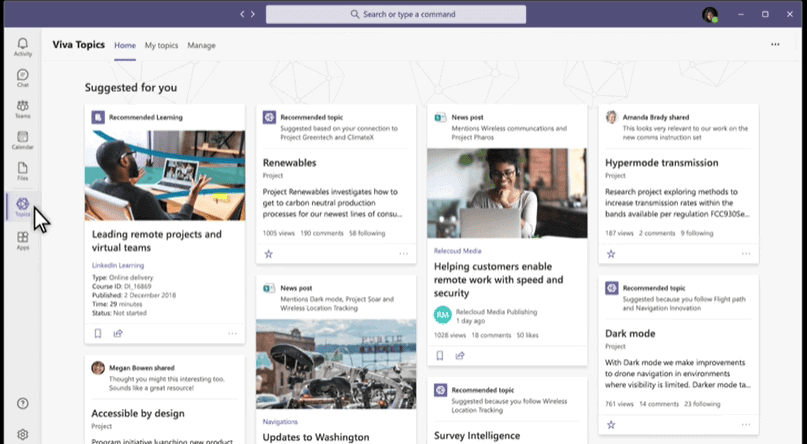Viewport: 807px width, 444px height.
Task: Open Settings gear in the sidebar
Action: 22,434
